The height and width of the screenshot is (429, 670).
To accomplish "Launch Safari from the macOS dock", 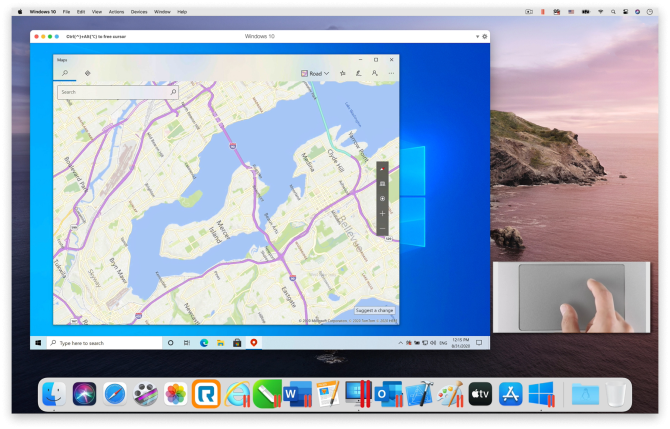I will [x=115, y=394].
